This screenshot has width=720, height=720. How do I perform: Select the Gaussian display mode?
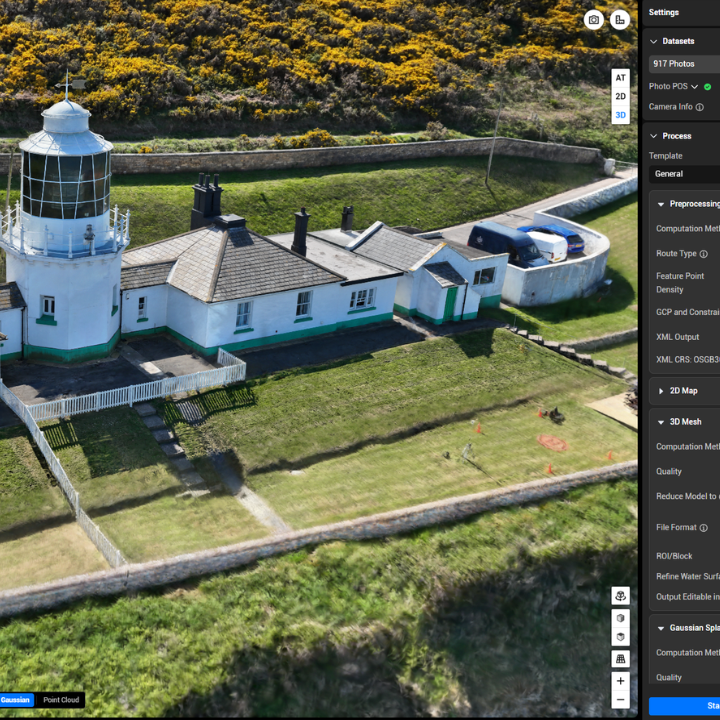pos(17,700)
